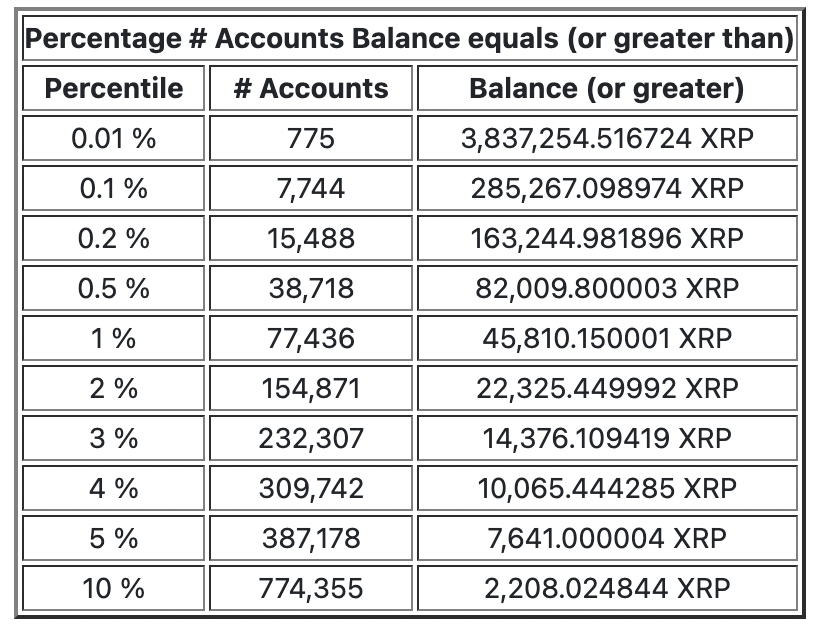The height and width of the screenshot is (628, 816).
Task: Click the table title about Accounts Balance
Action: (x=409, y=40)
